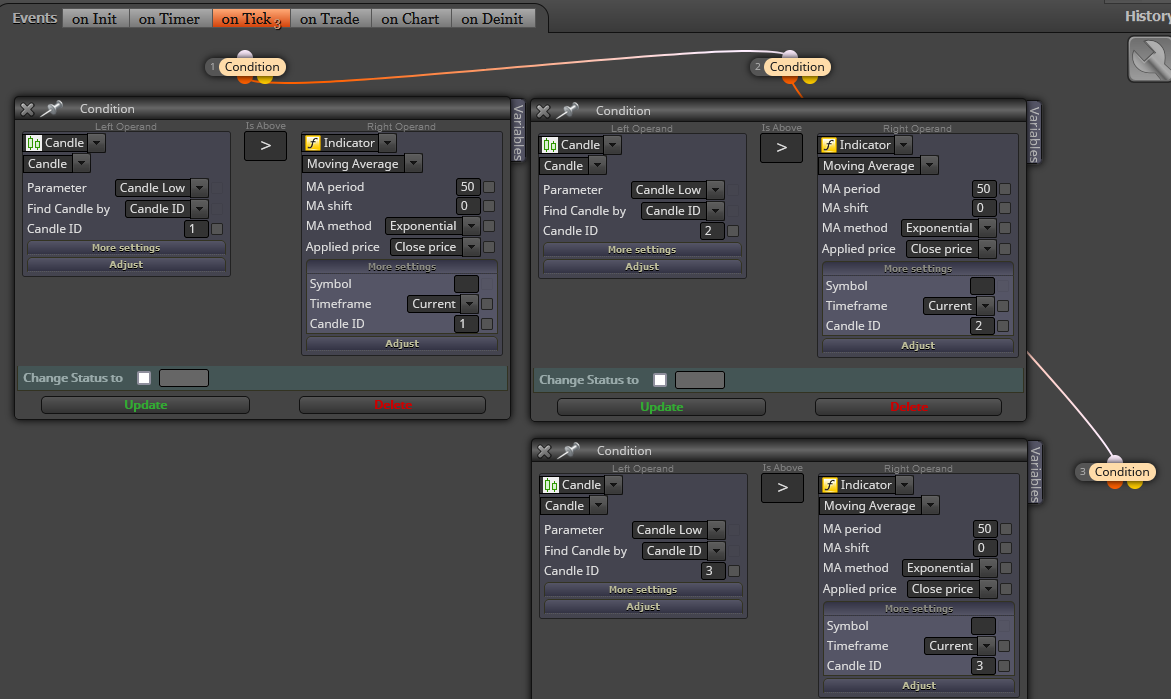The image size is (1171, 699).
Task: Toggle MA period checkbox in Candle ID 3 panel
Action: coord(1006,529)
